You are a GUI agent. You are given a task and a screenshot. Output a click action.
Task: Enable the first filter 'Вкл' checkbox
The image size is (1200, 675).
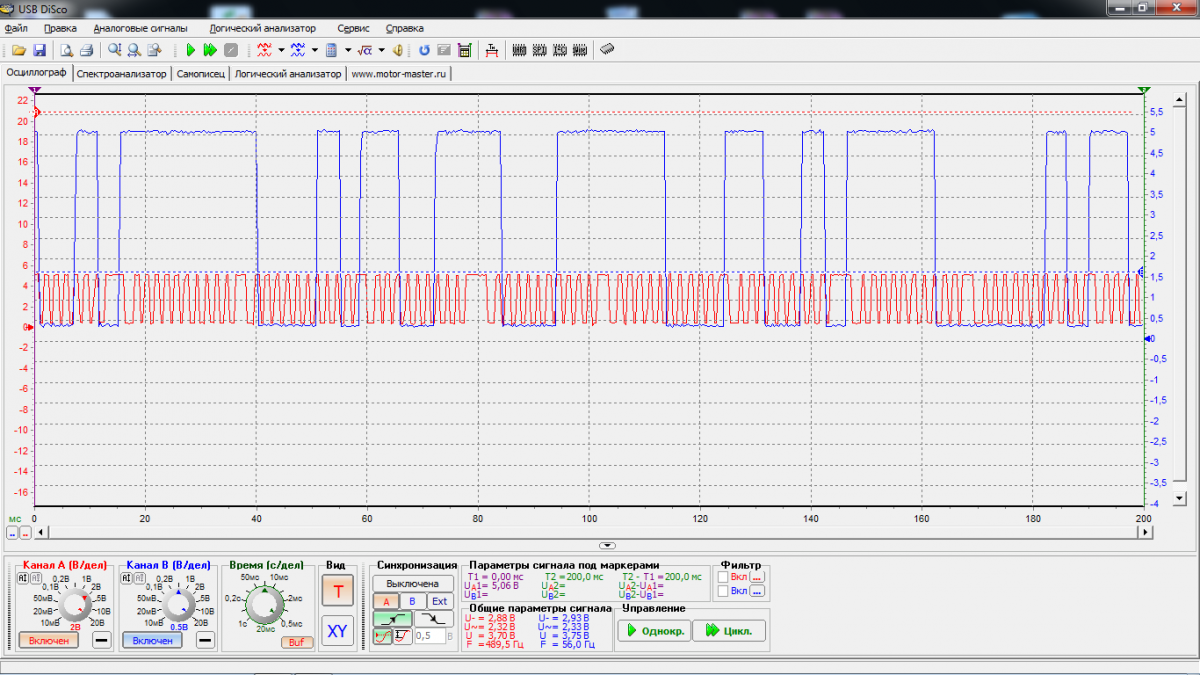(x=723, y=577)
